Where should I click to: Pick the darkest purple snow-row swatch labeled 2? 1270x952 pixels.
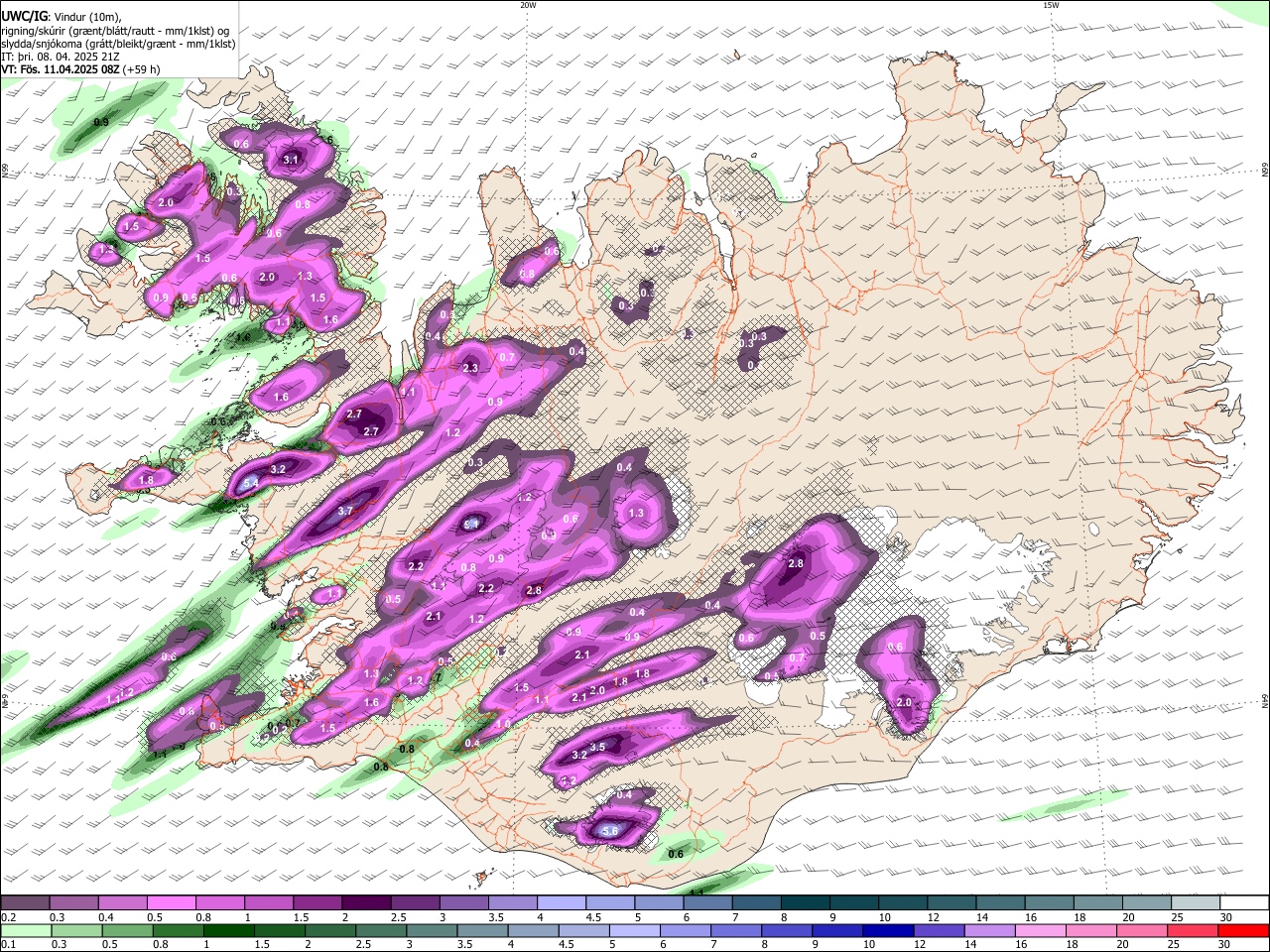click(x=365, y=902)
